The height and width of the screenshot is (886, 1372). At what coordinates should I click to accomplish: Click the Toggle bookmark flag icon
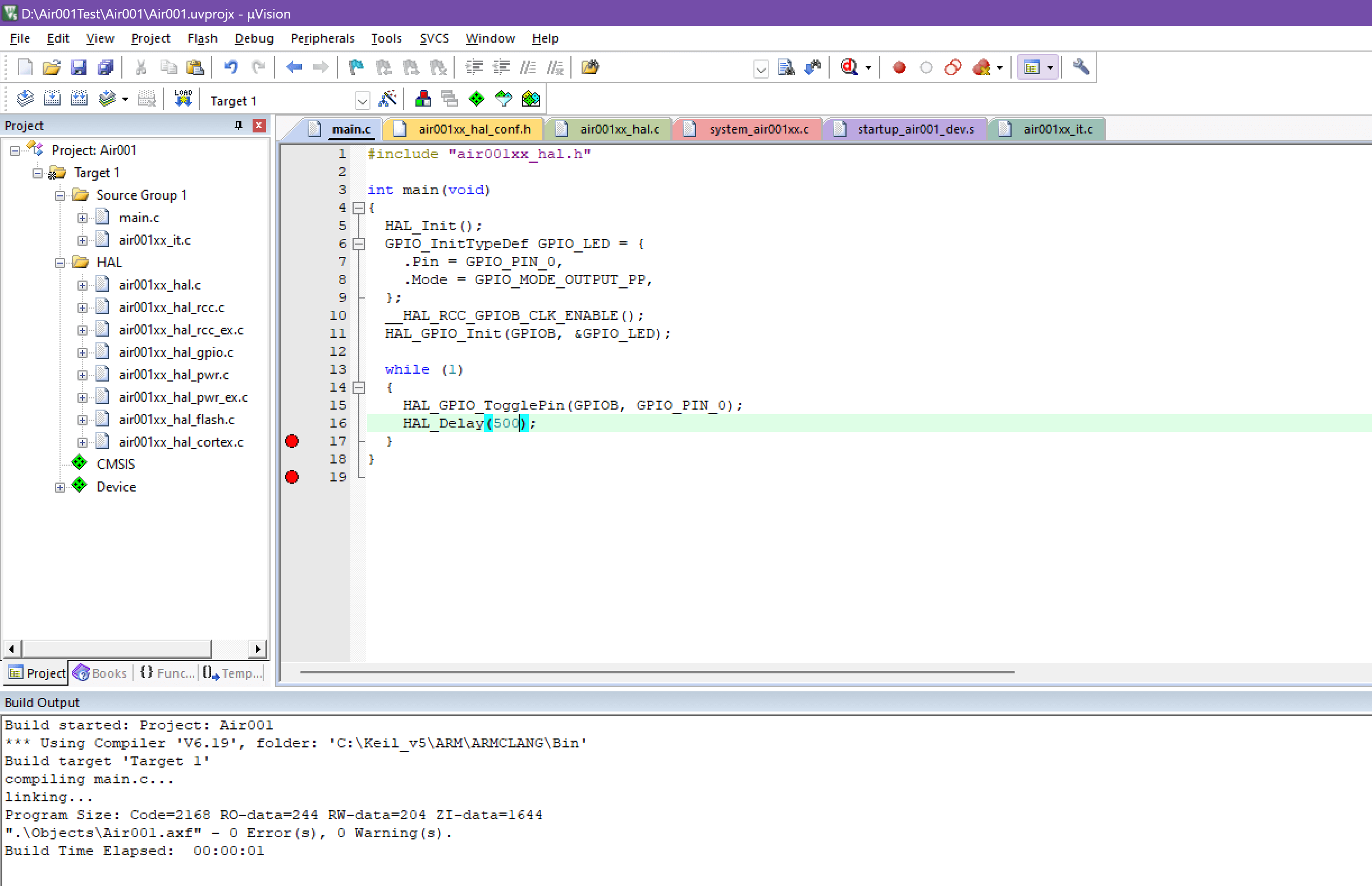pos(356,67)
